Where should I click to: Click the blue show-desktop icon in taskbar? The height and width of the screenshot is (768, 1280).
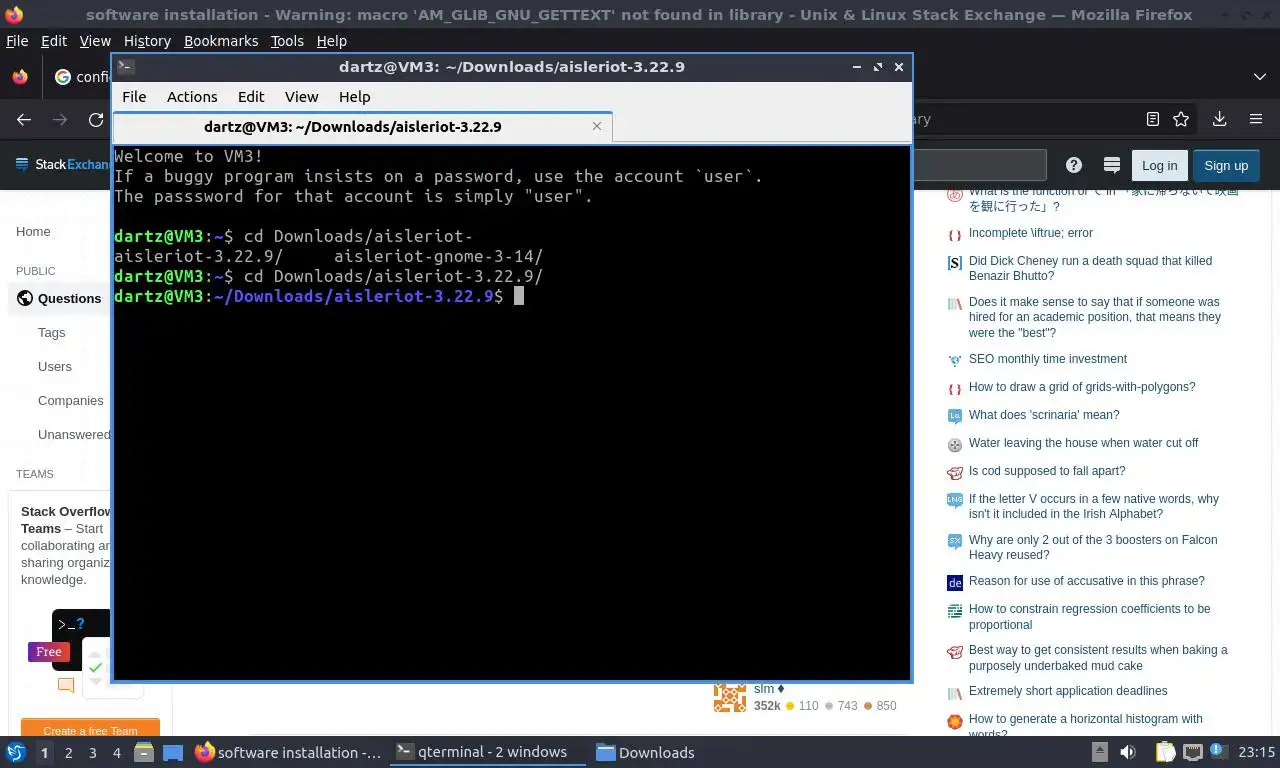click(172, 752)
